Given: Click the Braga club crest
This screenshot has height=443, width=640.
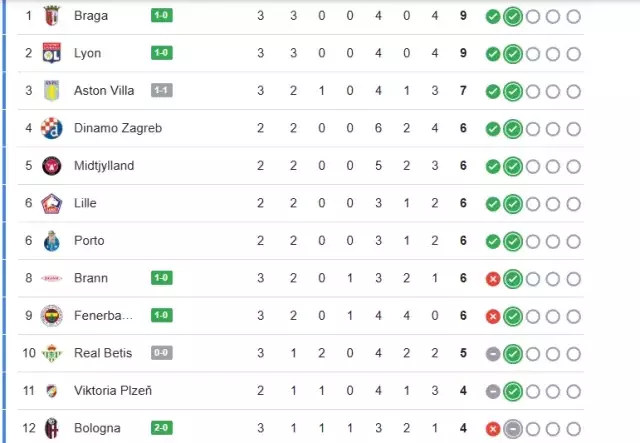Looking at the screenshot, I should click(x=52, y=16).
